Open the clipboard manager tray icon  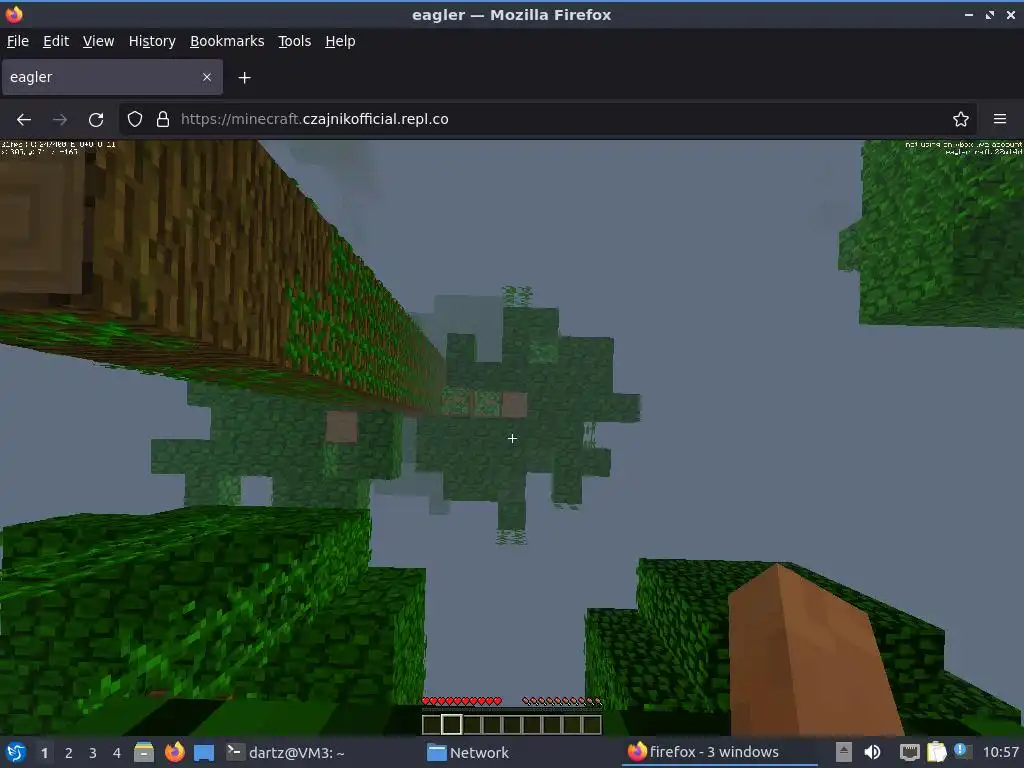[x=936, y=752]
